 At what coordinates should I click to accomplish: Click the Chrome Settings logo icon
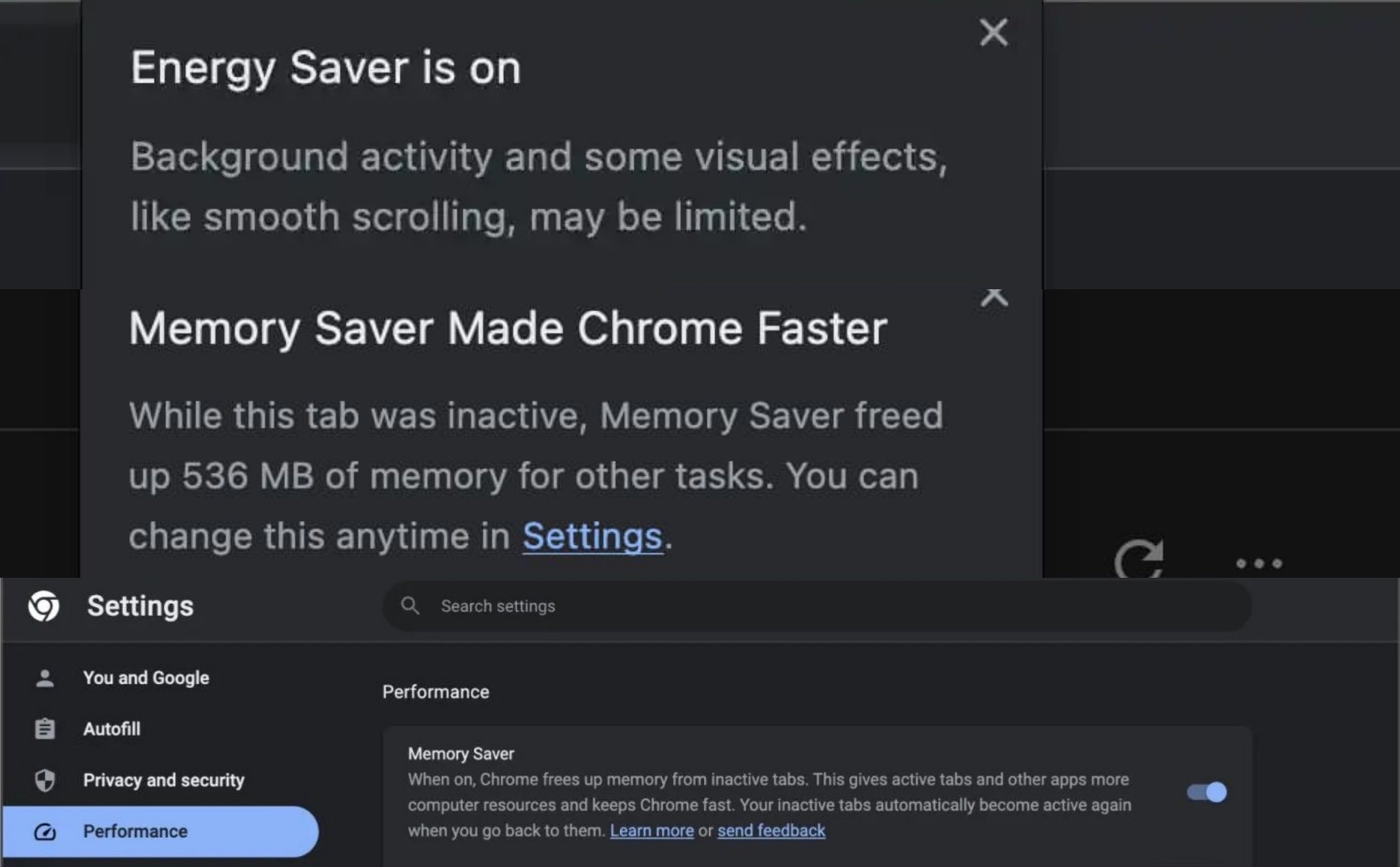(44, 606)
